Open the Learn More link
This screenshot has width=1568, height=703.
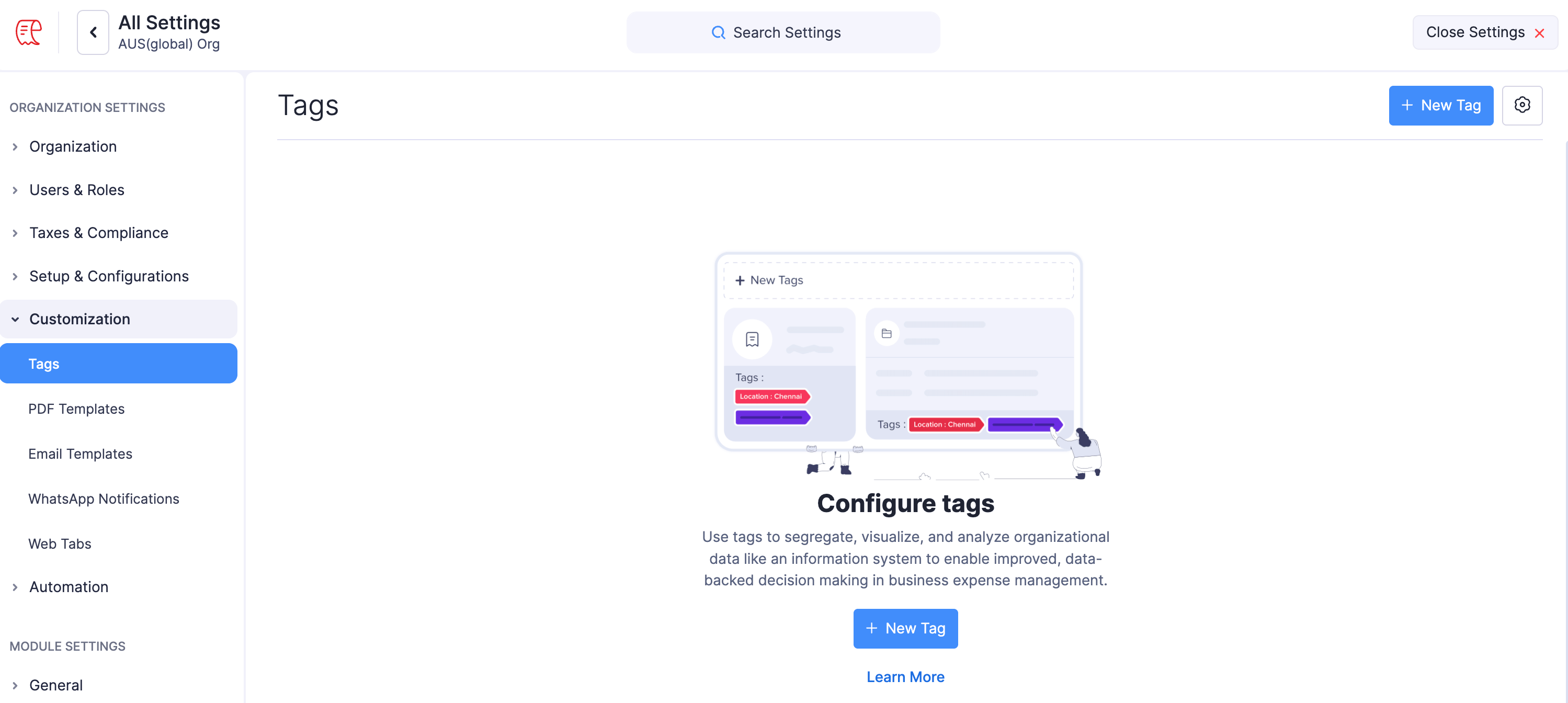click(x=905, y=676)
